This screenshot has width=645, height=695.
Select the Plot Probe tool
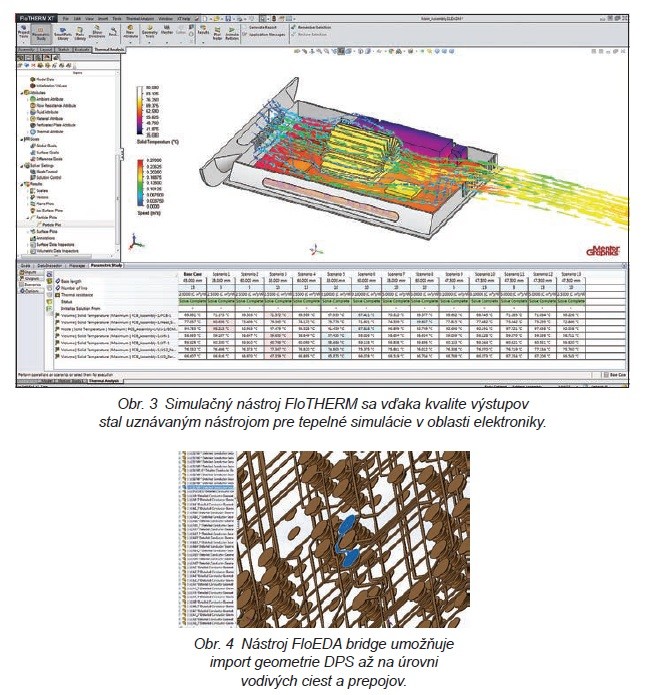217,33
